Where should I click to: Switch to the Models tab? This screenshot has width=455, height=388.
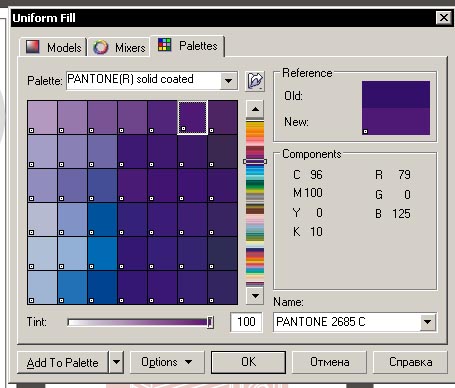click(53, 47)
